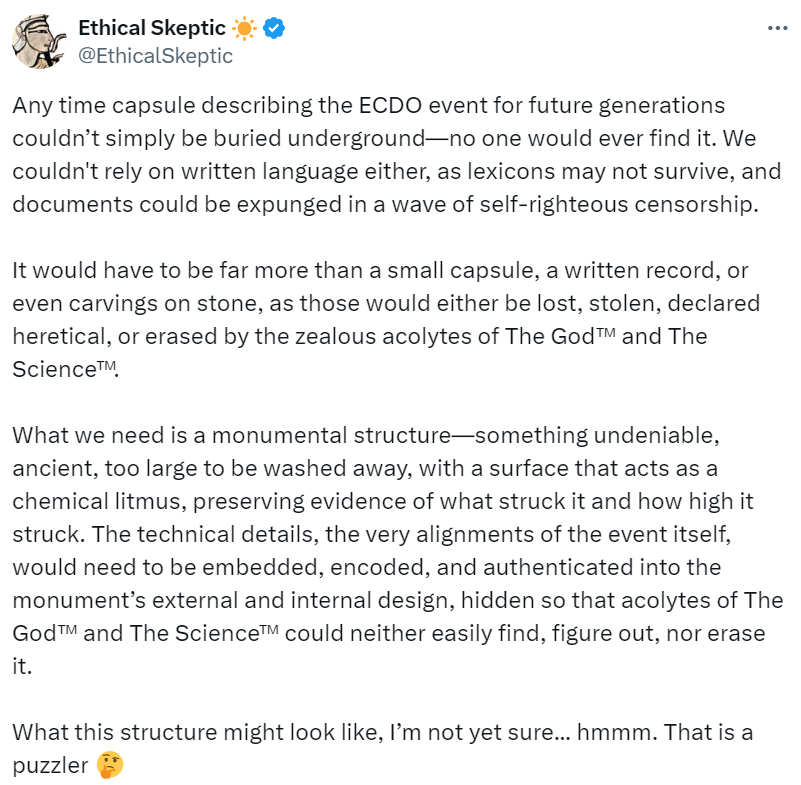Click the word "puzzler" before the emoji
Image resolution: width=801 pixels, height=785 pixels.
pyautogui.click(x=50, y=766)
